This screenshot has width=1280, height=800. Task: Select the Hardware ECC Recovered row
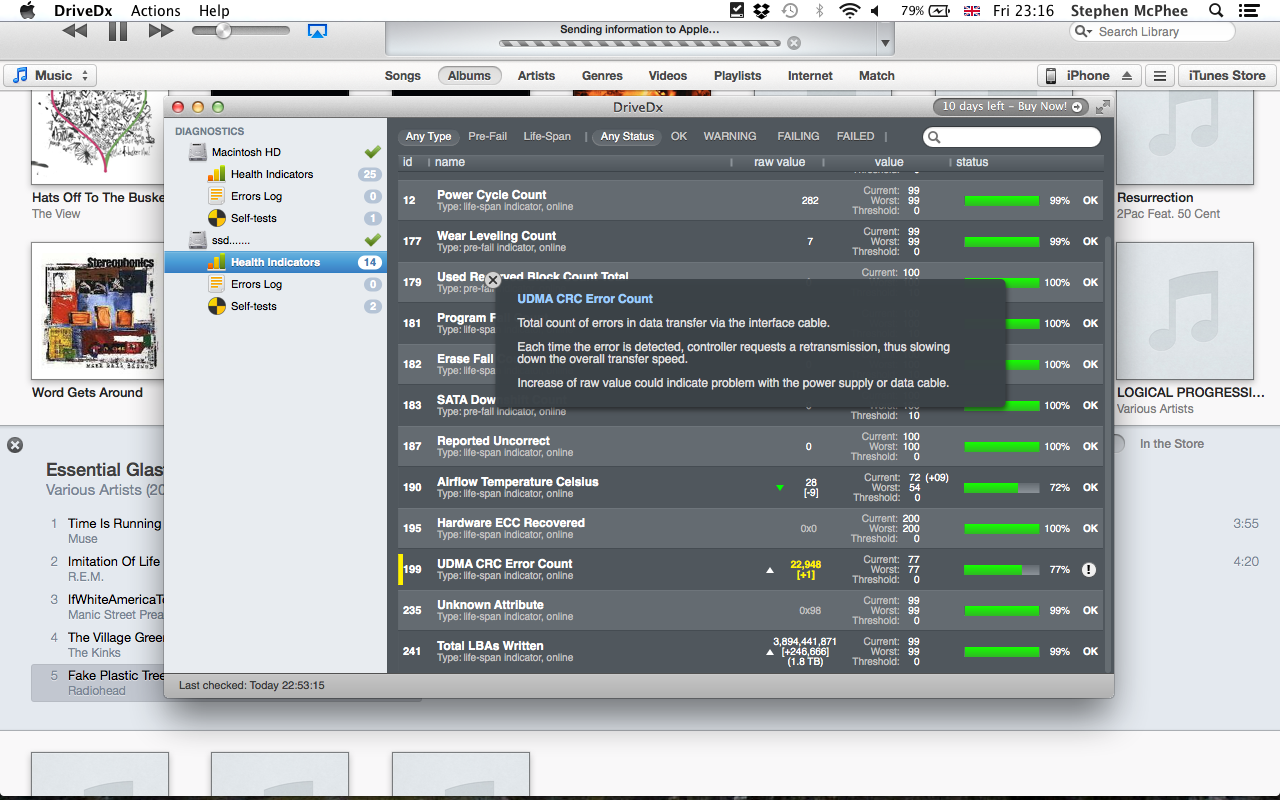(750, 528)
